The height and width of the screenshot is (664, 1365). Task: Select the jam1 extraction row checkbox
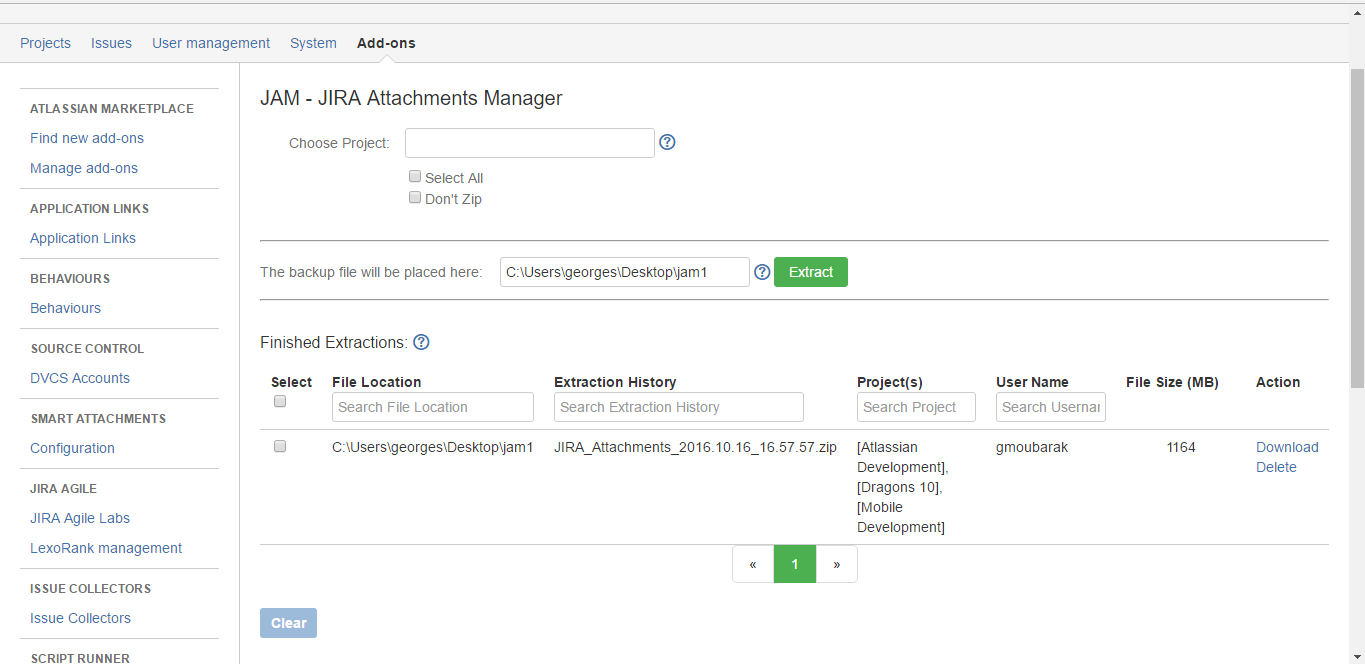click(280, 447)
